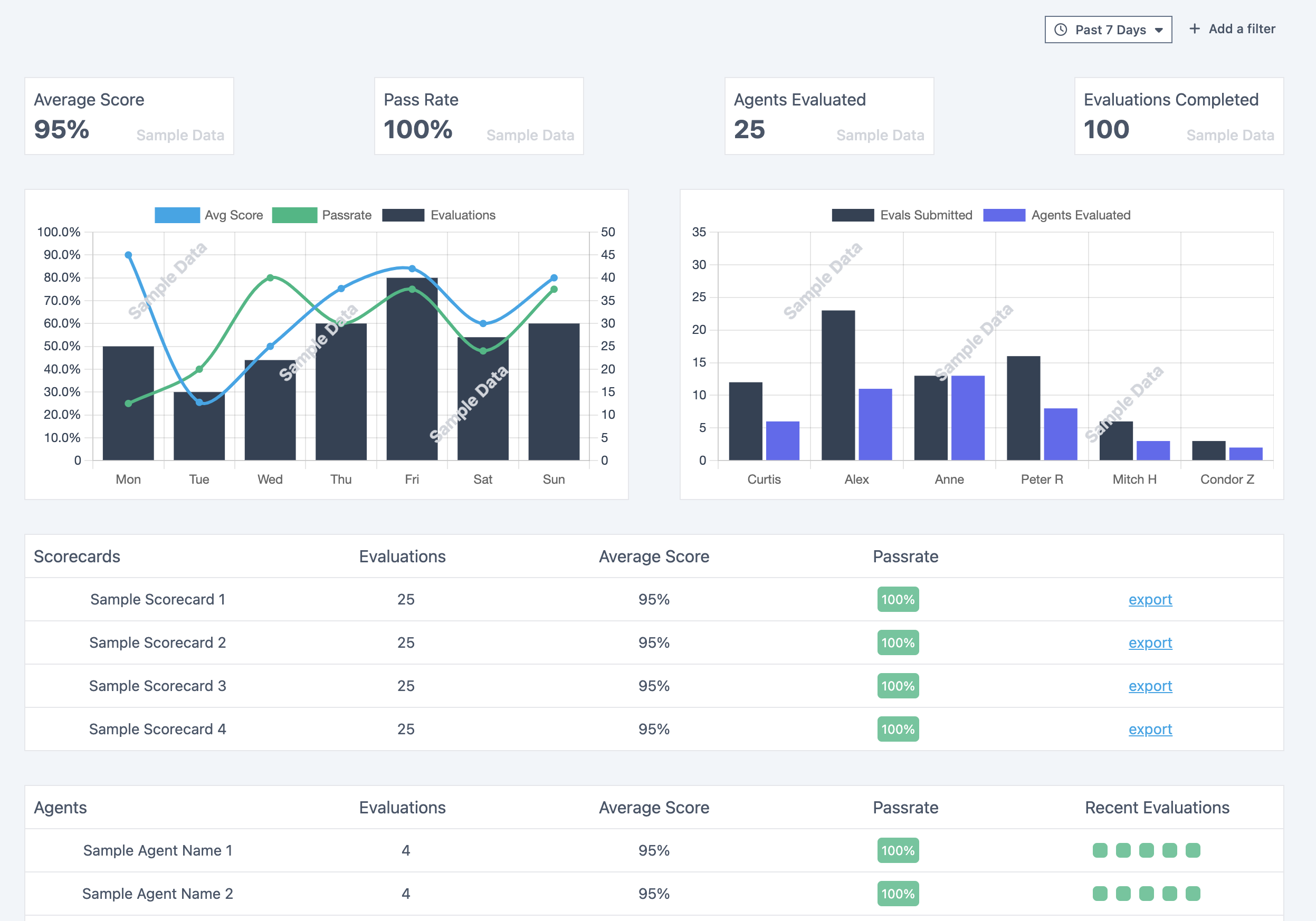Click 100% passrate badge for Sample Agent Name 1
Viewport: 1316px width, 921px height.
pyautogui.click(x=898, y=850)
